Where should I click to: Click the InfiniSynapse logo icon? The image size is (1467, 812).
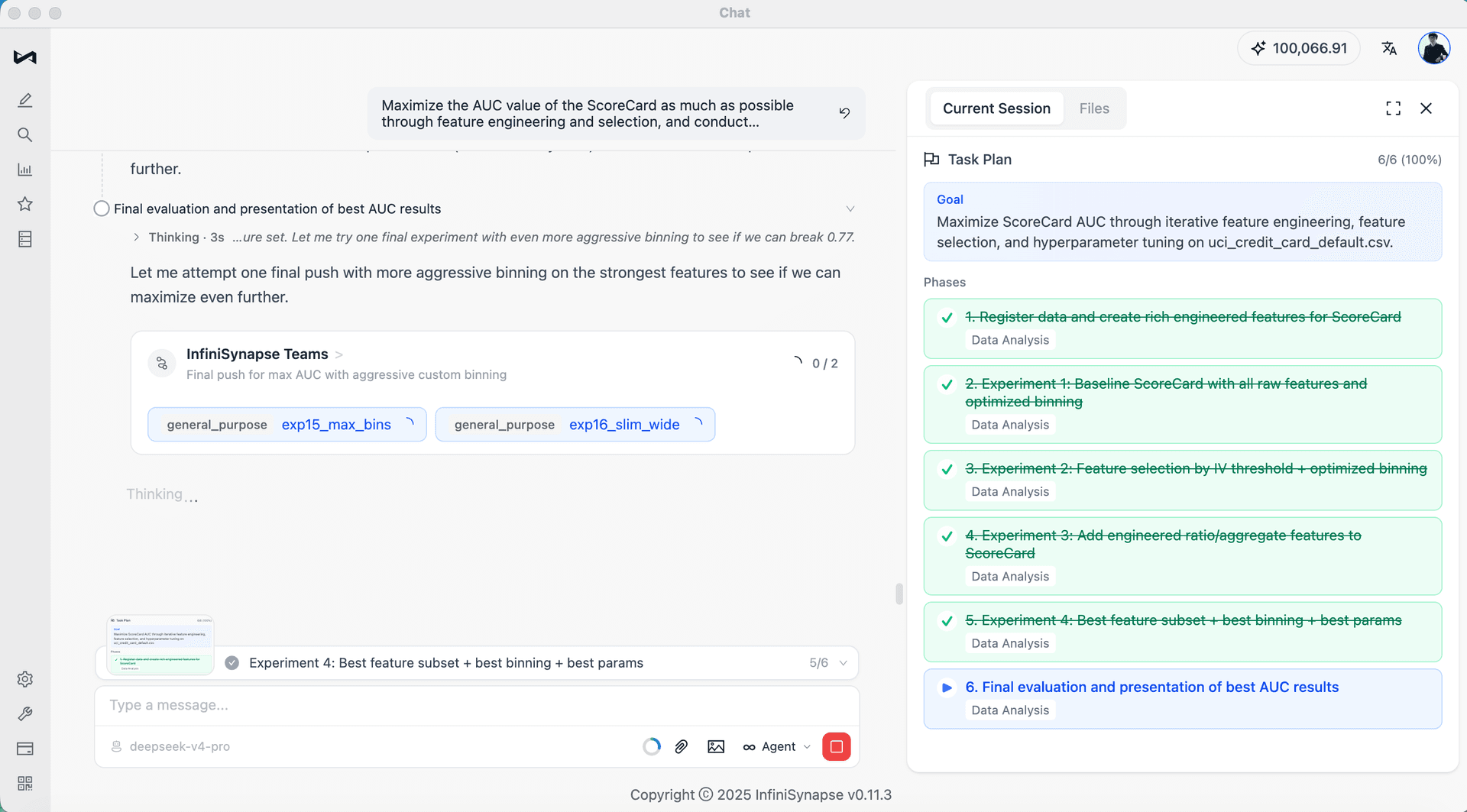[25, 57]
